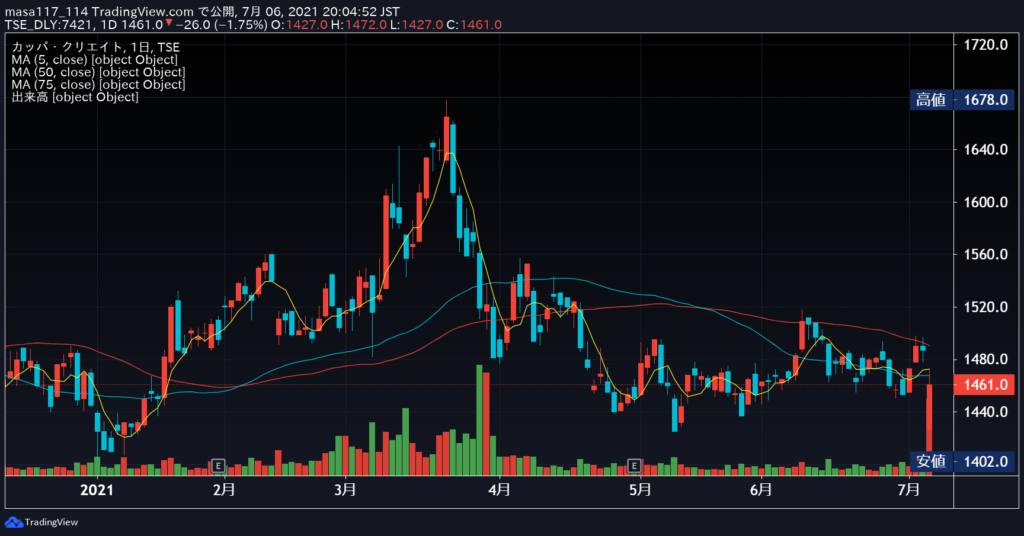The image size is (1024, 536).
Task: Click the close value C:1461.0 in header
Action: click(x=473, y=25)
